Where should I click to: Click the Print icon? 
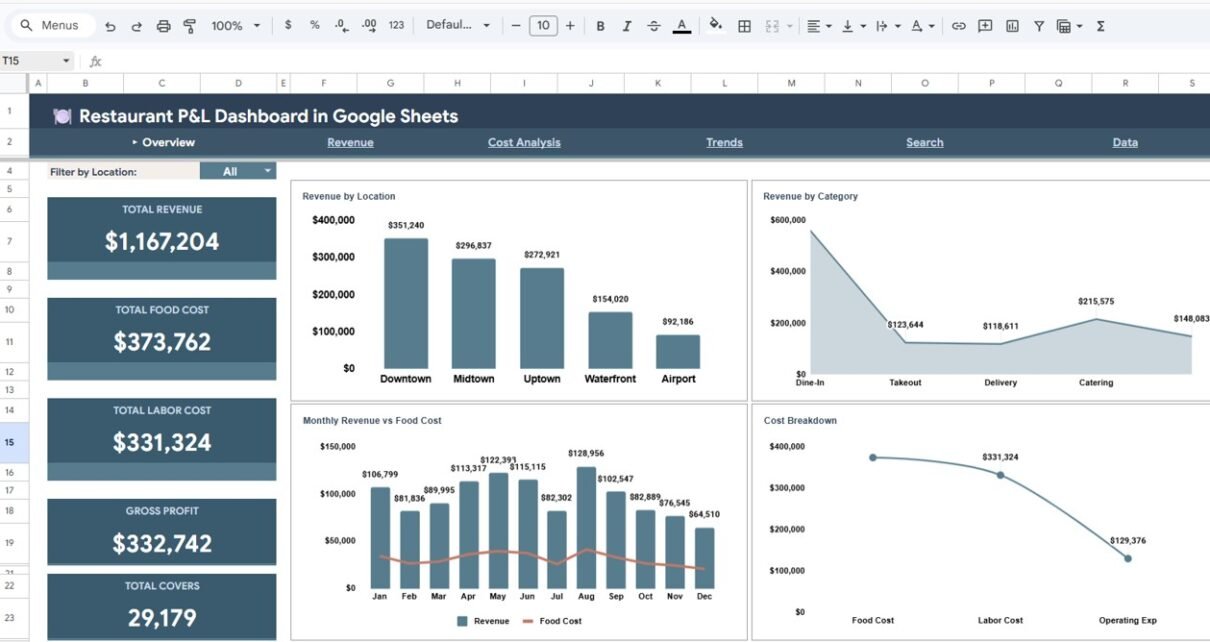tap(163, 26)
